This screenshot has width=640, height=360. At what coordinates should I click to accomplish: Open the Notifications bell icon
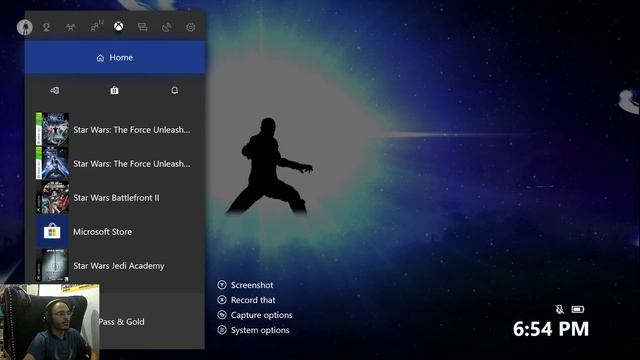click(x=175, y=90)
